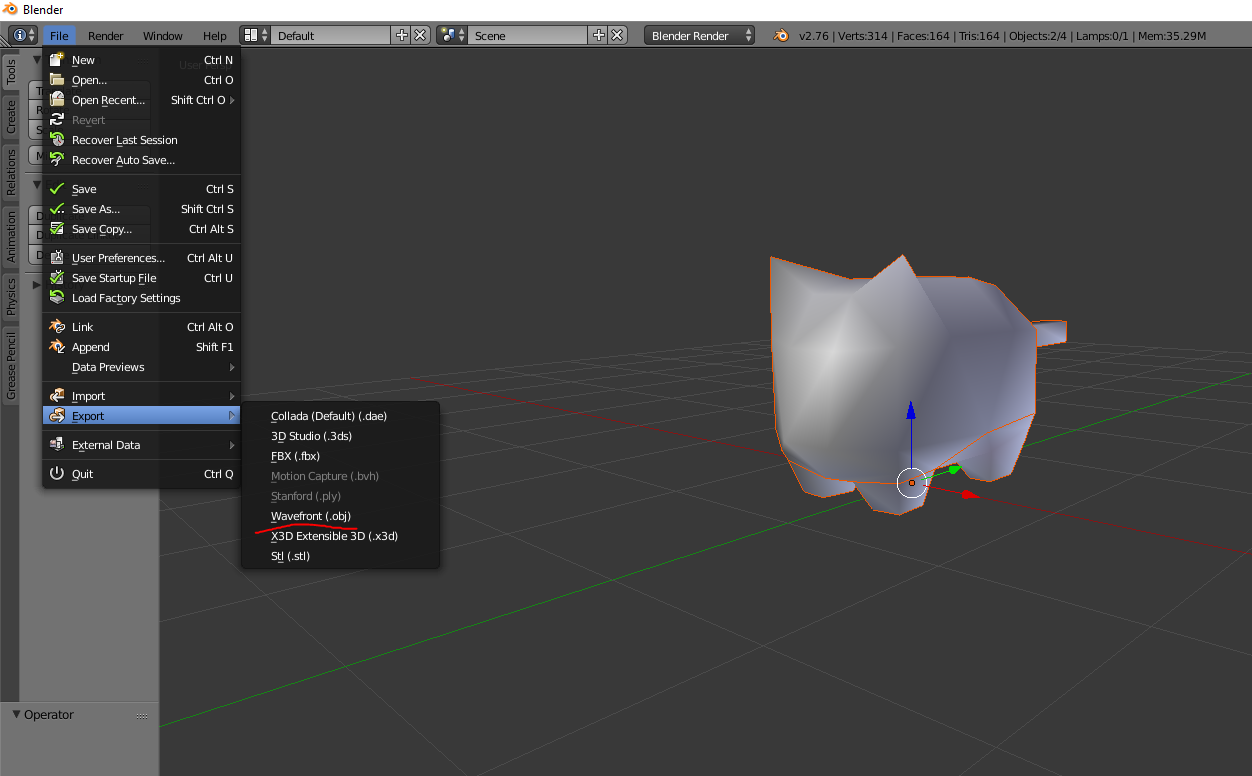
Task: Add a new scene with plus button
Action: point(599,35)
